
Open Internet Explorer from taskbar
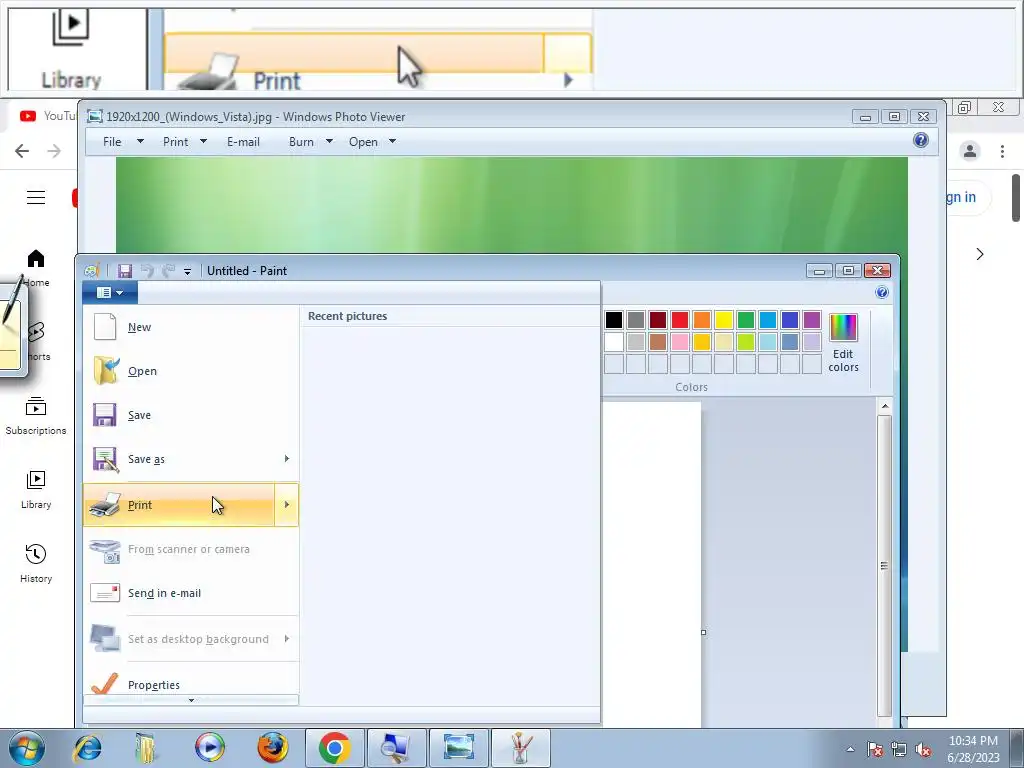pyautogui.click(x=88, y=748)
